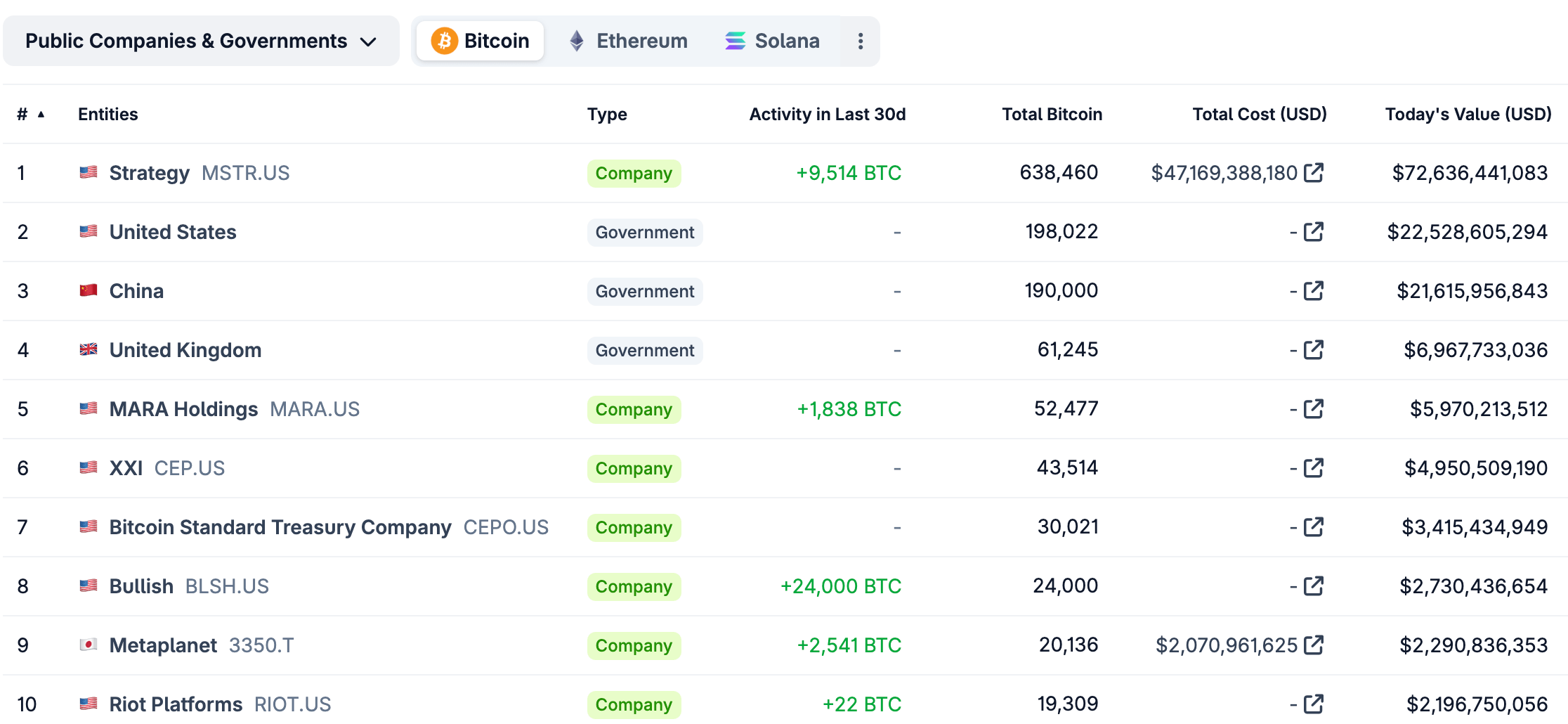Click the Bitcoin logo icon
Image resolution: width=1568 pixels, height=724 pixels.
(x=443, y=41)
